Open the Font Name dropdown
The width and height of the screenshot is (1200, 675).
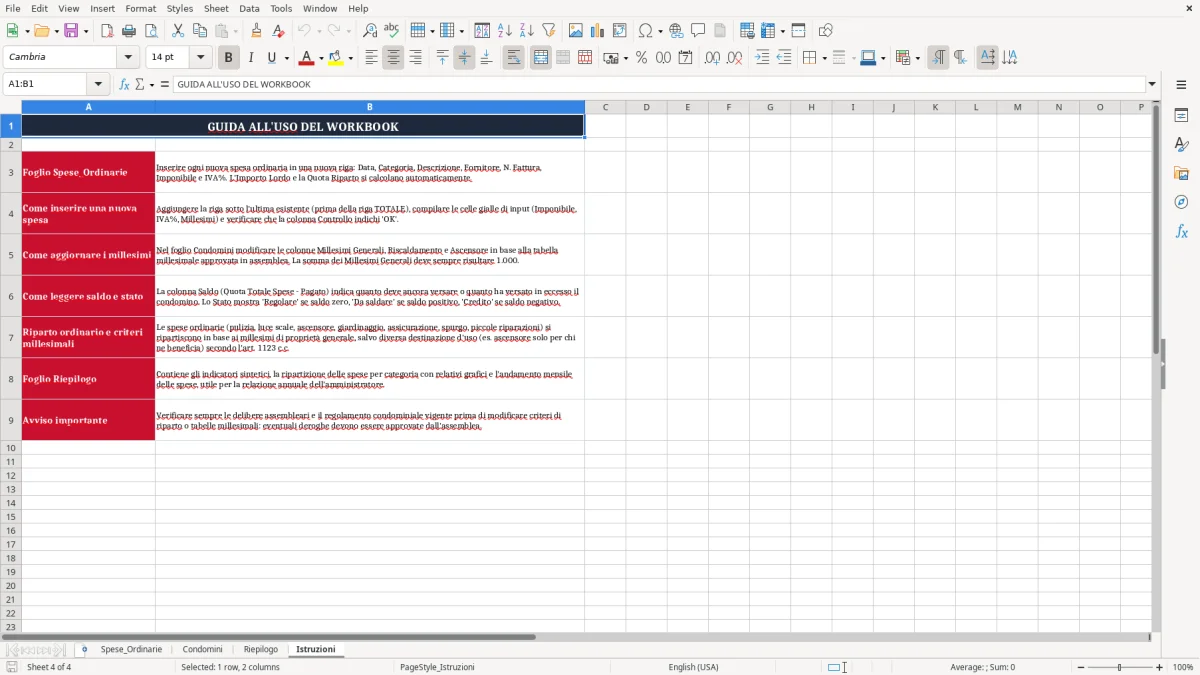pyautogui.click(x=128, y=58)
